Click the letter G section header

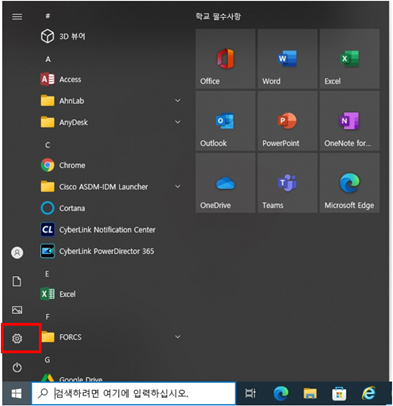pyautogui.click(x=47, y=360)
